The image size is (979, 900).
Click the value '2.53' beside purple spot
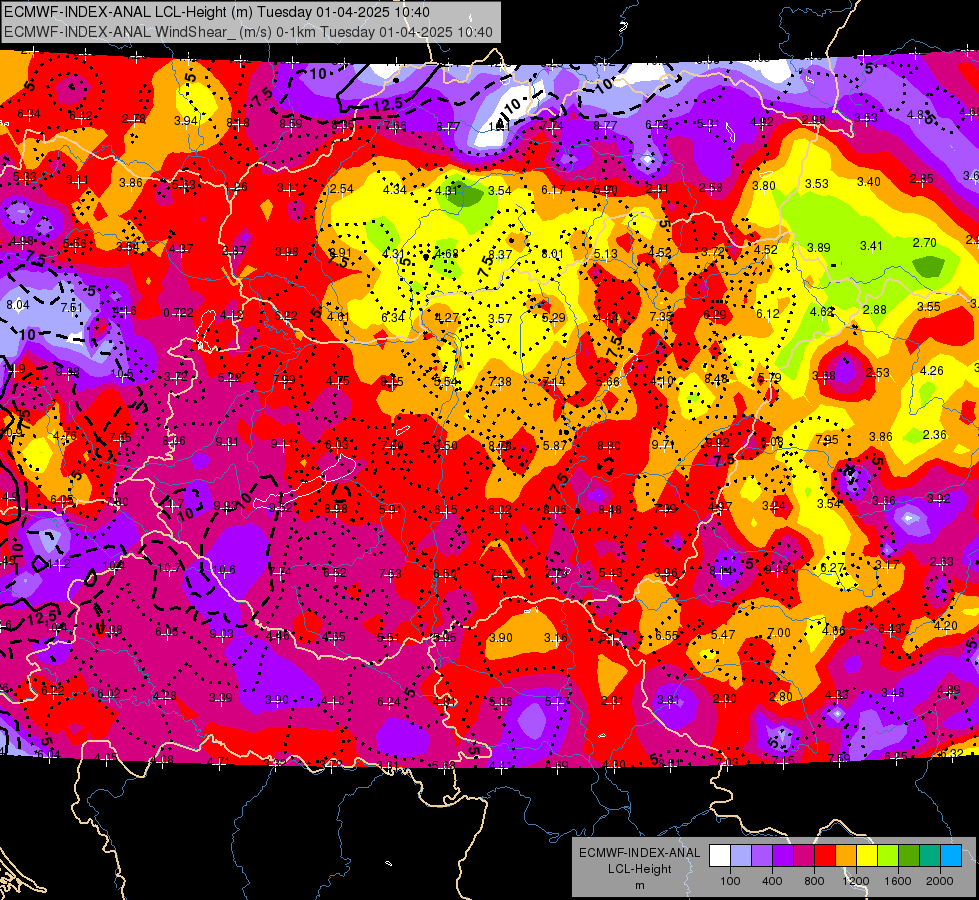[877, 373]
